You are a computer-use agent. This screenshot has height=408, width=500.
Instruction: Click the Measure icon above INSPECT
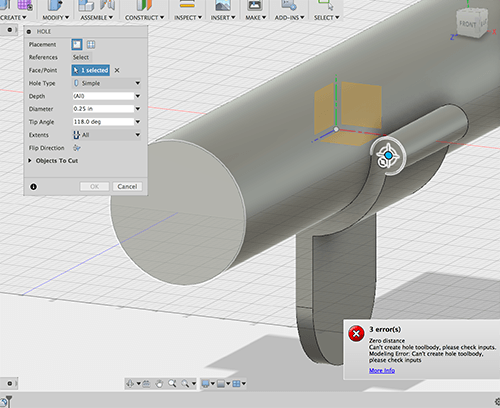coord(187,5)
